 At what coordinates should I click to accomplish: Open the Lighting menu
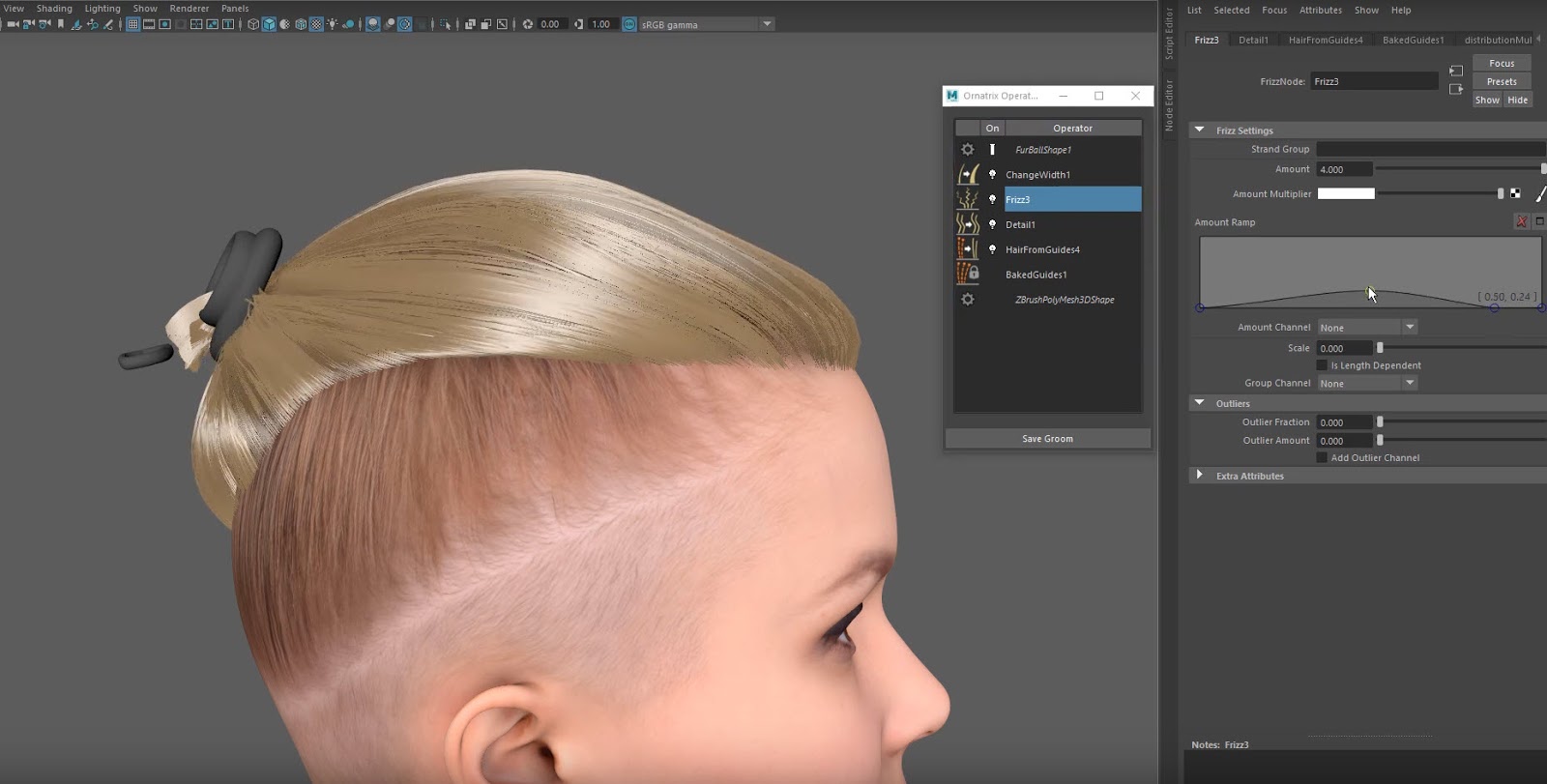(x=102, y=9)
